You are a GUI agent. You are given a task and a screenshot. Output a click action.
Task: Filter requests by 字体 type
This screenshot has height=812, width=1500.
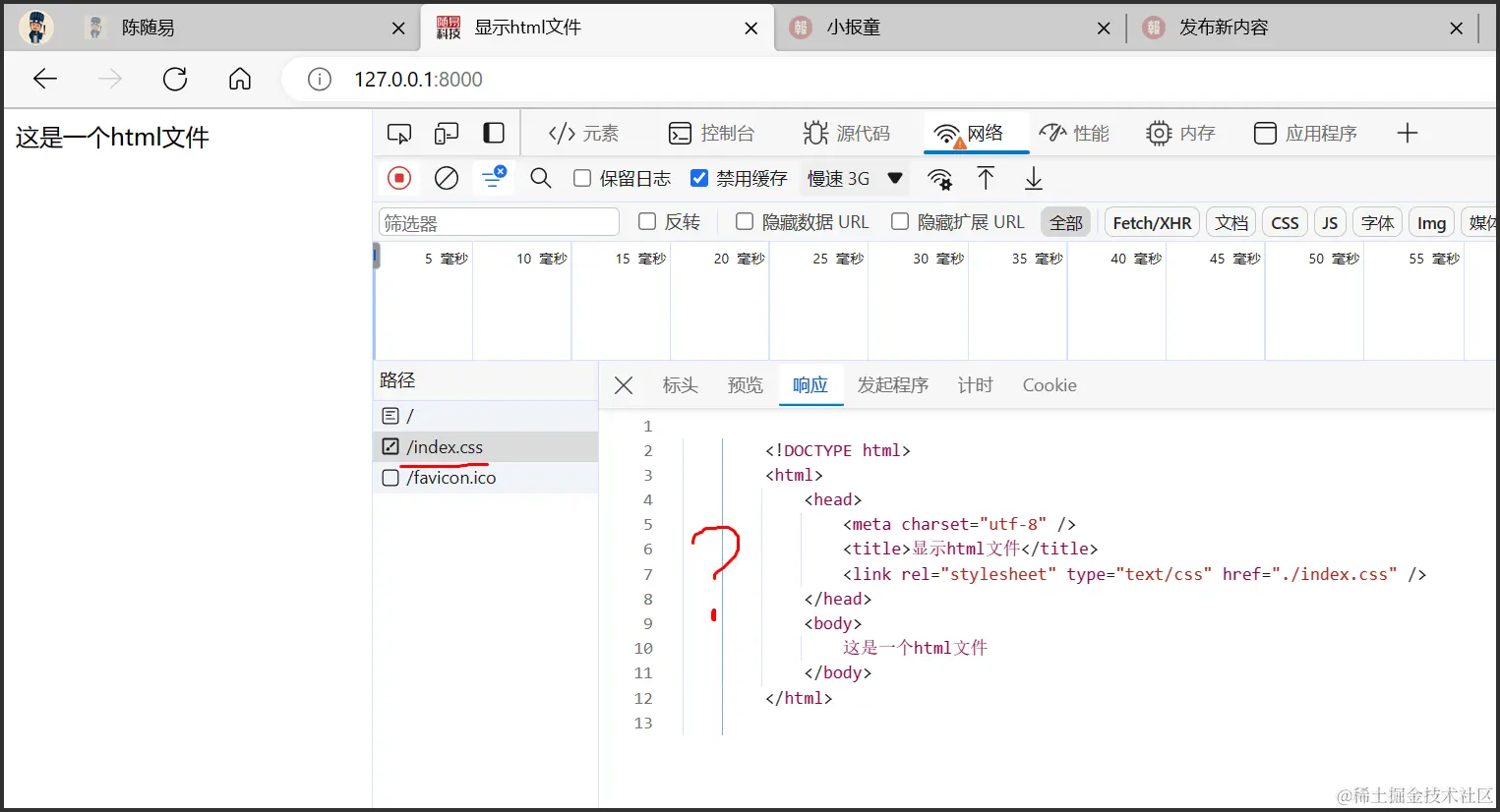pyautogui.click(x=1377, y=223)
